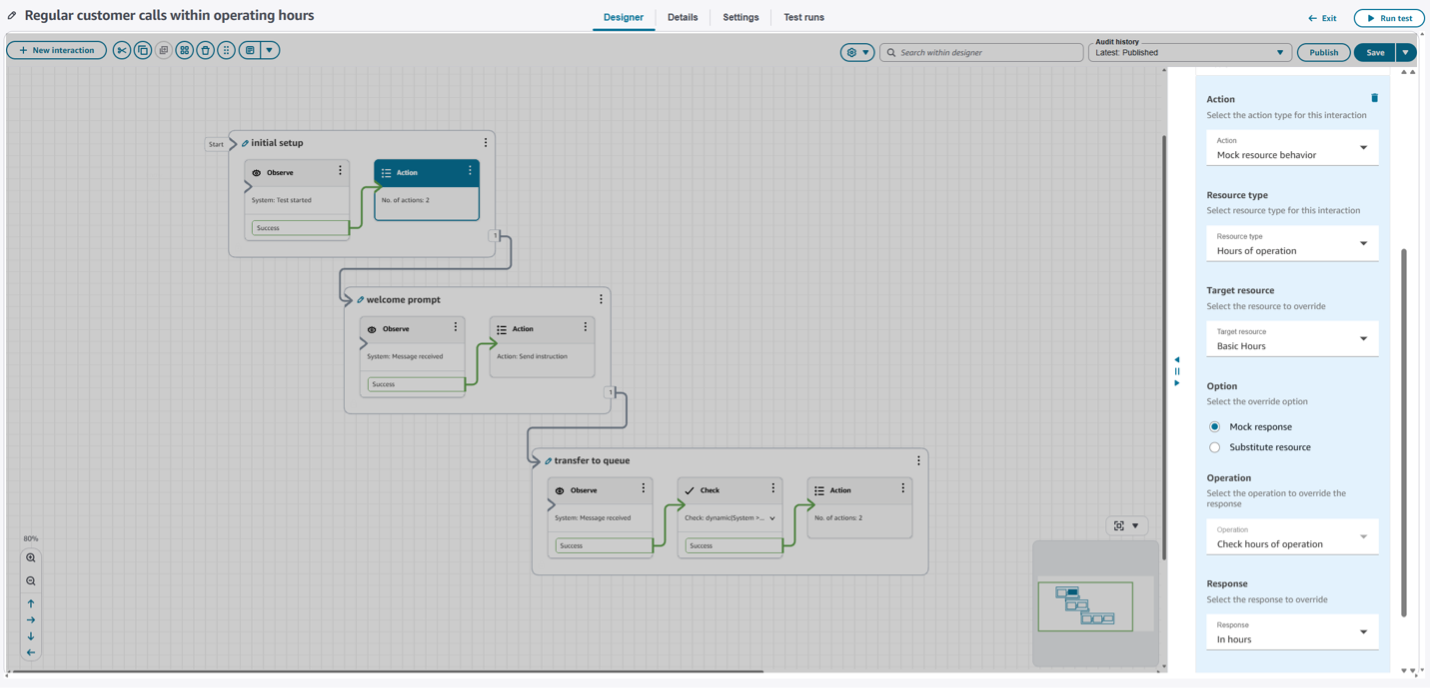The width and height of the screenshot is (1430, 690).
Task: Zoom out on the designer canvas
Action: pyautogui.click(x=31, y=581)
